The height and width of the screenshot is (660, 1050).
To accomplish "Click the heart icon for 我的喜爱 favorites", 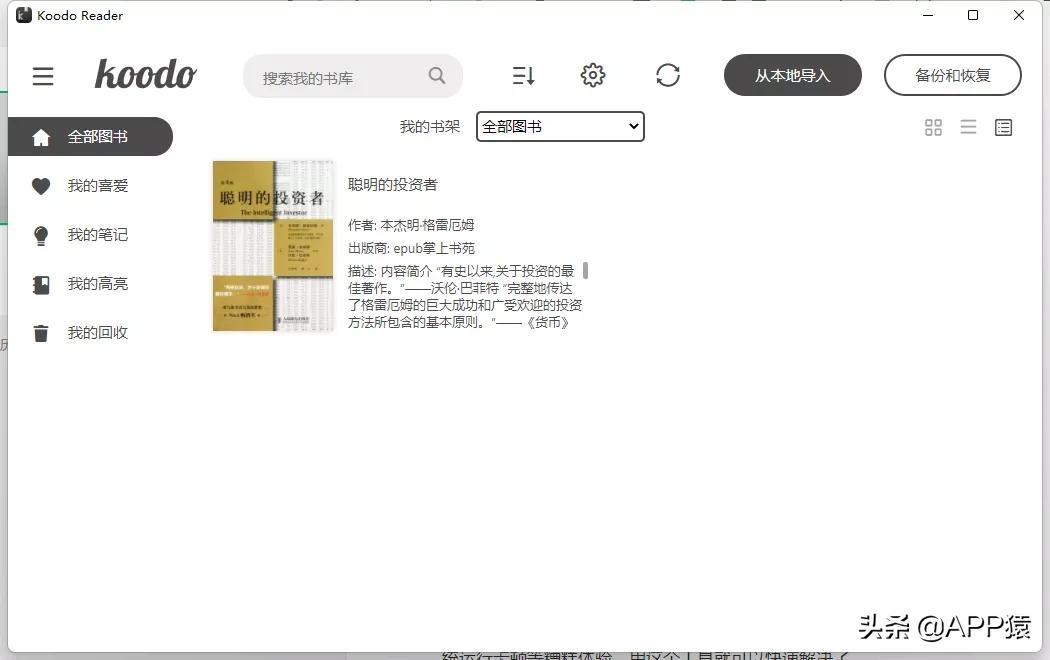I will [x=41, y=186].
